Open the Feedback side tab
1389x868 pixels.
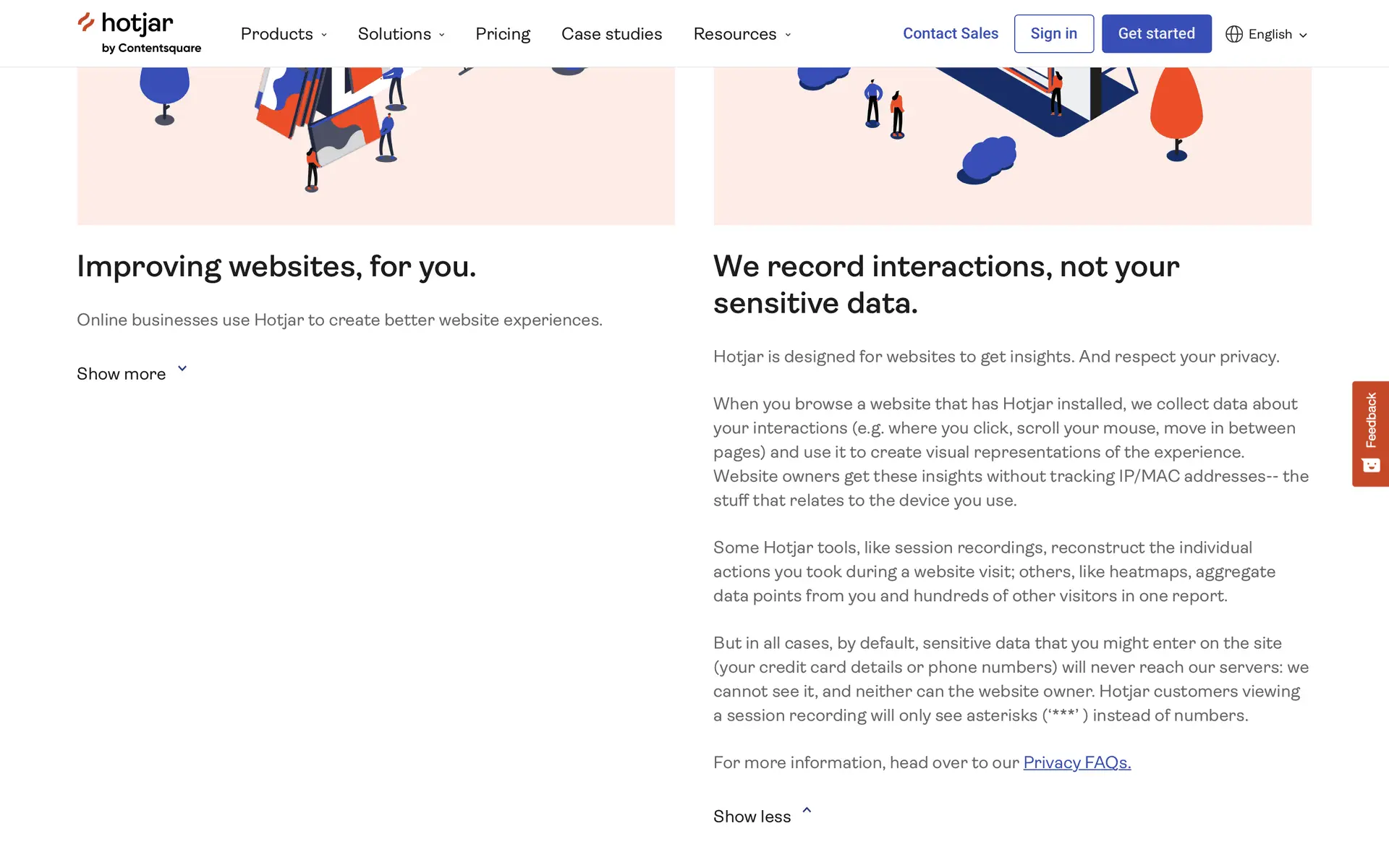click(x=1370, y=421)
